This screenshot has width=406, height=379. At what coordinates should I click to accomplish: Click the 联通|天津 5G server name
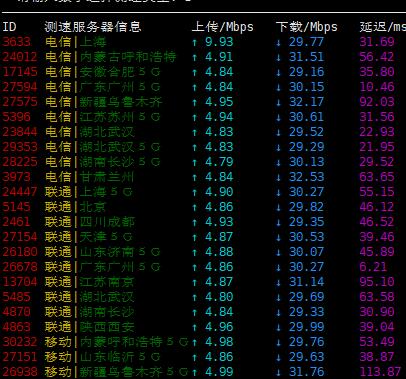(89, 237)
